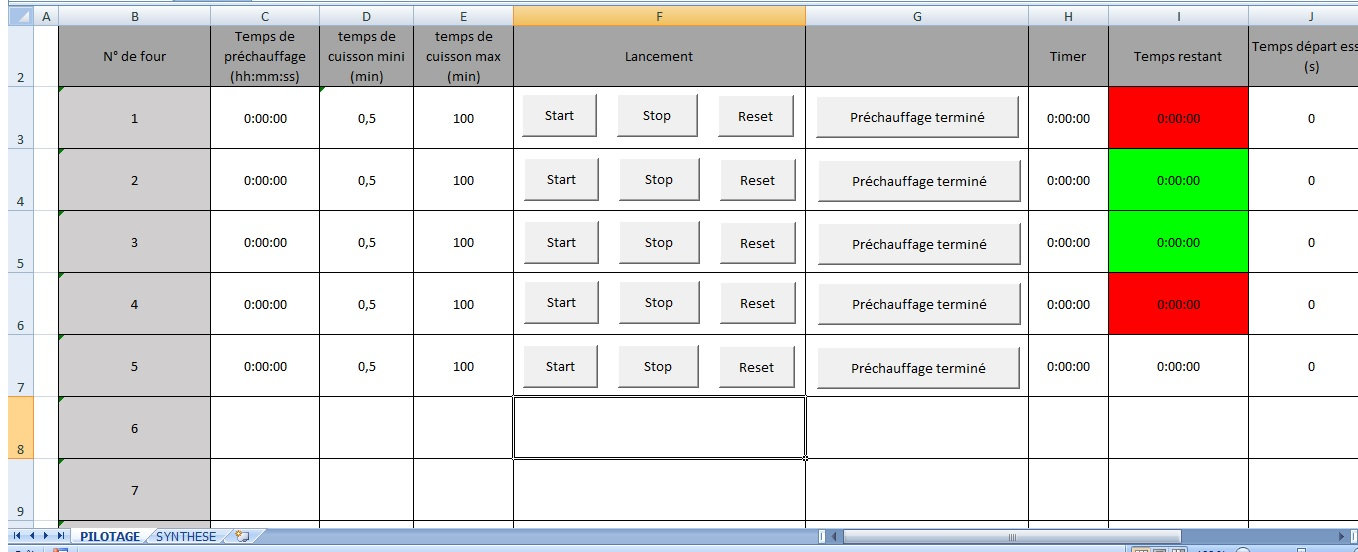Click the Select All corner triangle
The image size is (1358, 552).
(x=21, y=16)
